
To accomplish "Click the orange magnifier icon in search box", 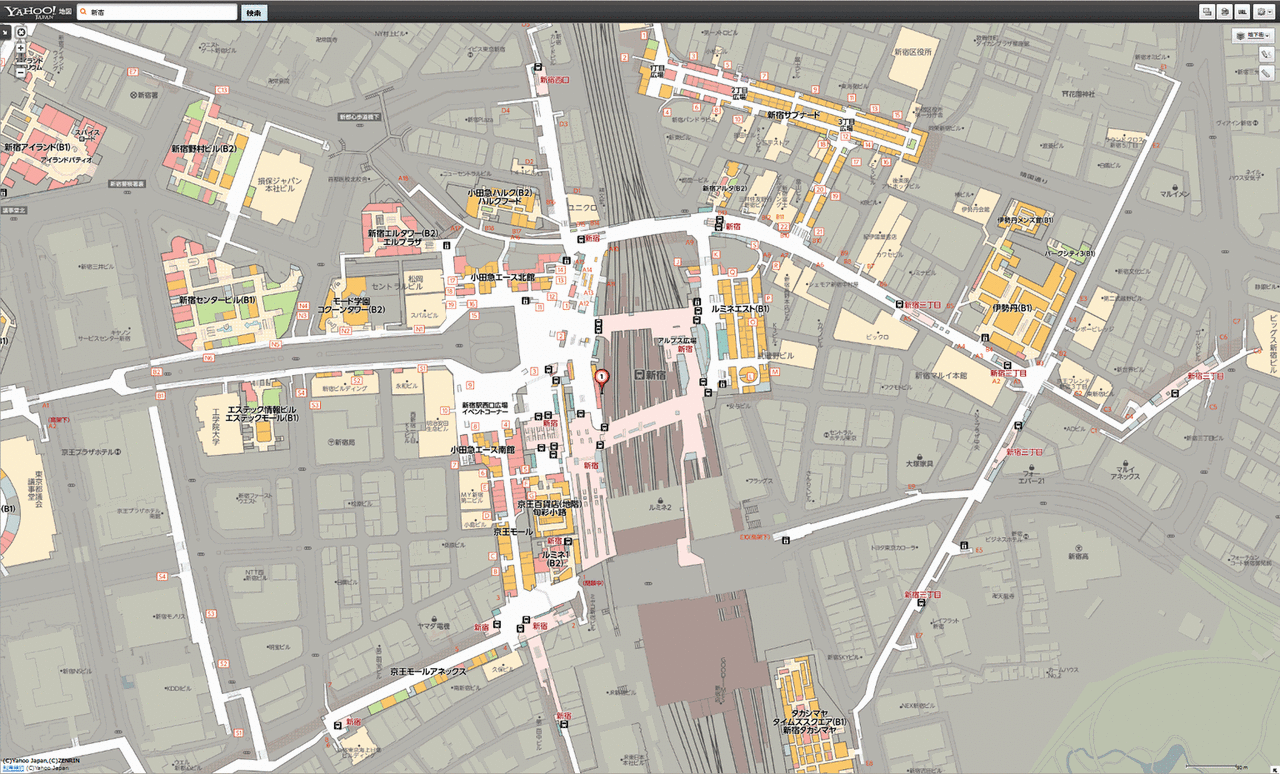I will (82, 13).
